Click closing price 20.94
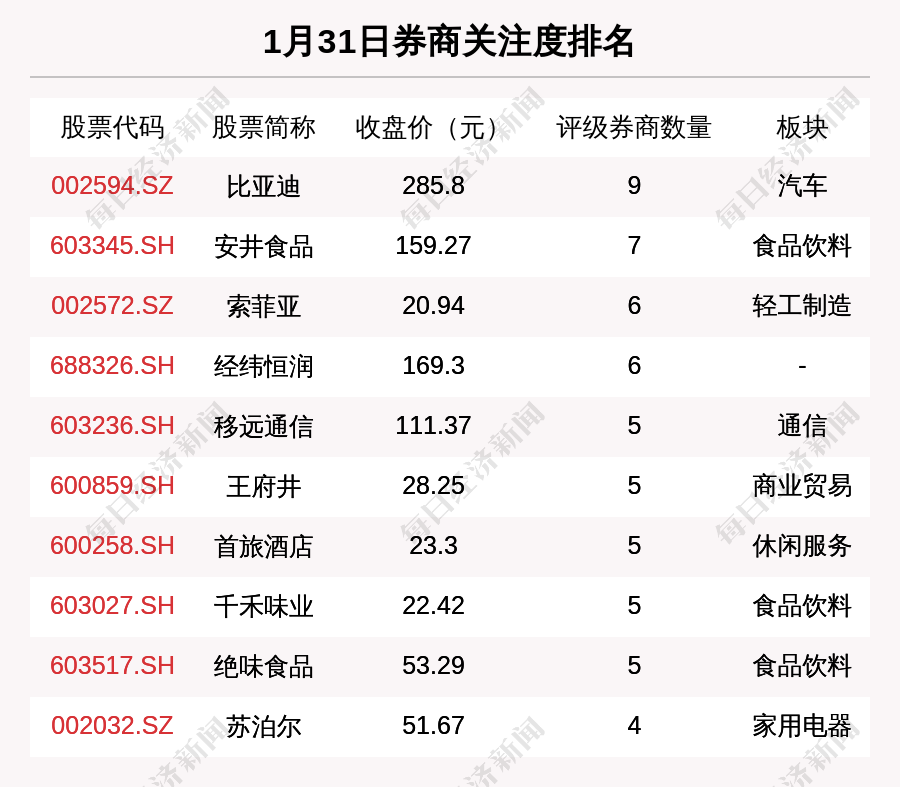This screenshot has width=900, height=787. (433, 305)
